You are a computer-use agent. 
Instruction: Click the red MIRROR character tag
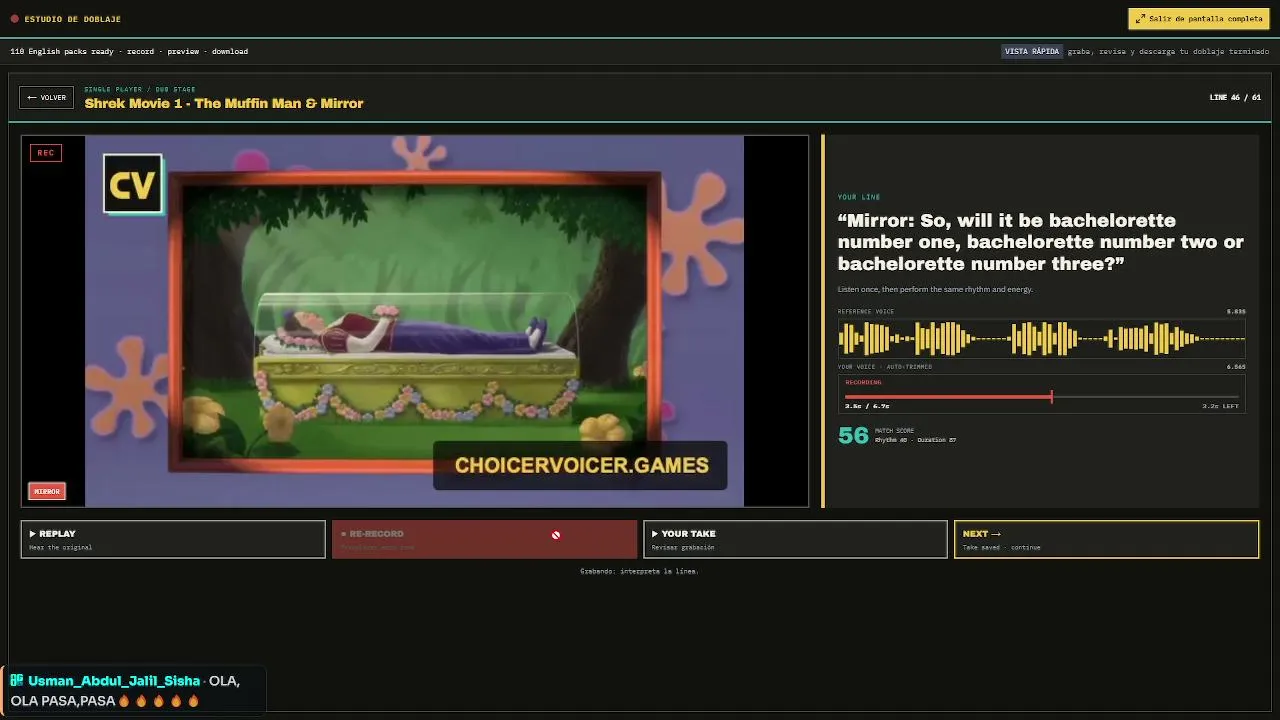tap(47, 491)
